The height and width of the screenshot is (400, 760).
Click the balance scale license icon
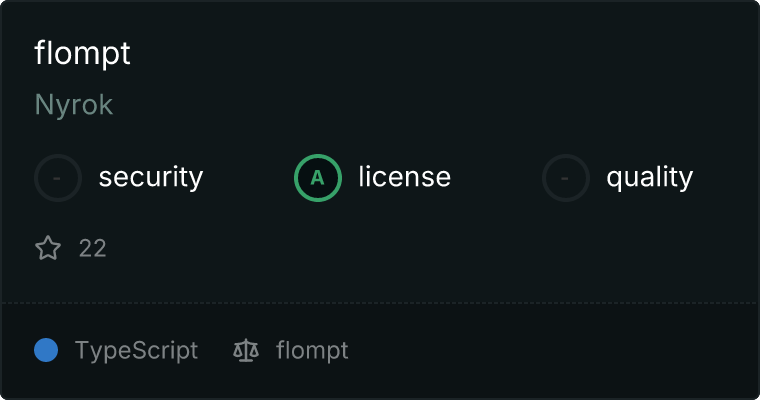tap(246, 350)
